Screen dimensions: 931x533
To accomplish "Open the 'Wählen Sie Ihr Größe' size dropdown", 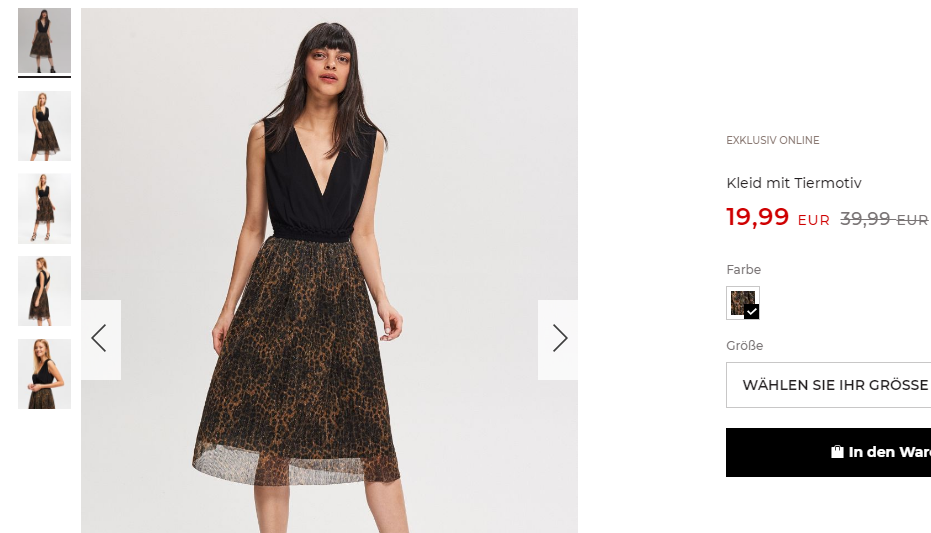I will [x=828, y=385].
